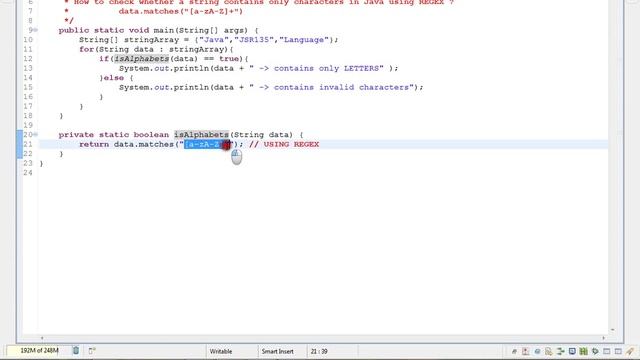The height and width of the screenshot is (360, 640).
Task: Click the dark gear icon in the status bar
Action: tap(595, 351)
